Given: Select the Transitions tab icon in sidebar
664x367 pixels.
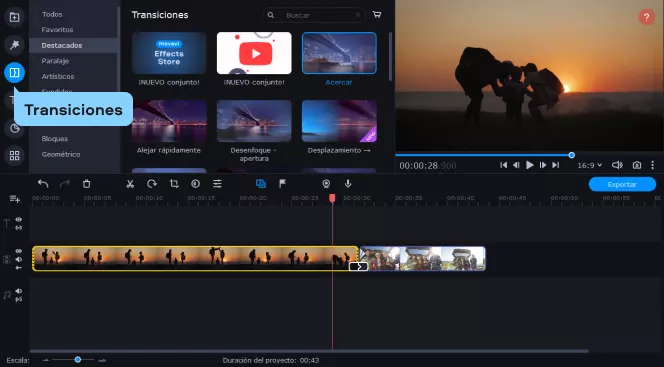Looking at the screenshot, I should pyautogui.click(x=14, y=73).
